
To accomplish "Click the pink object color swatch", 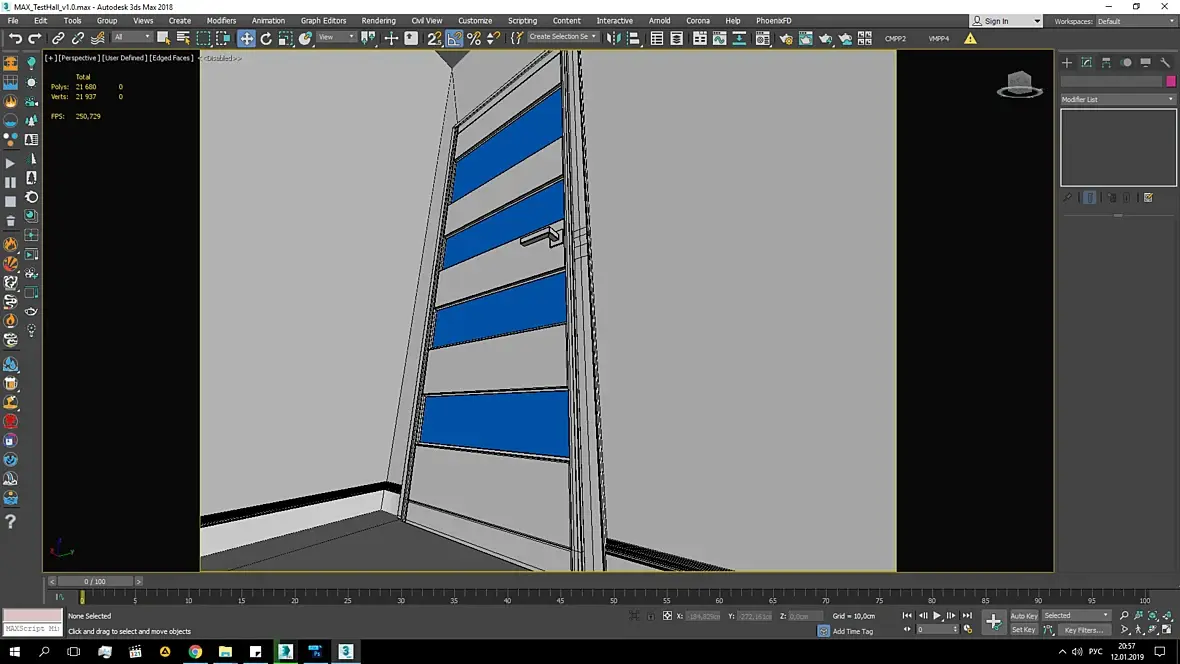I will click(1171, 81).
